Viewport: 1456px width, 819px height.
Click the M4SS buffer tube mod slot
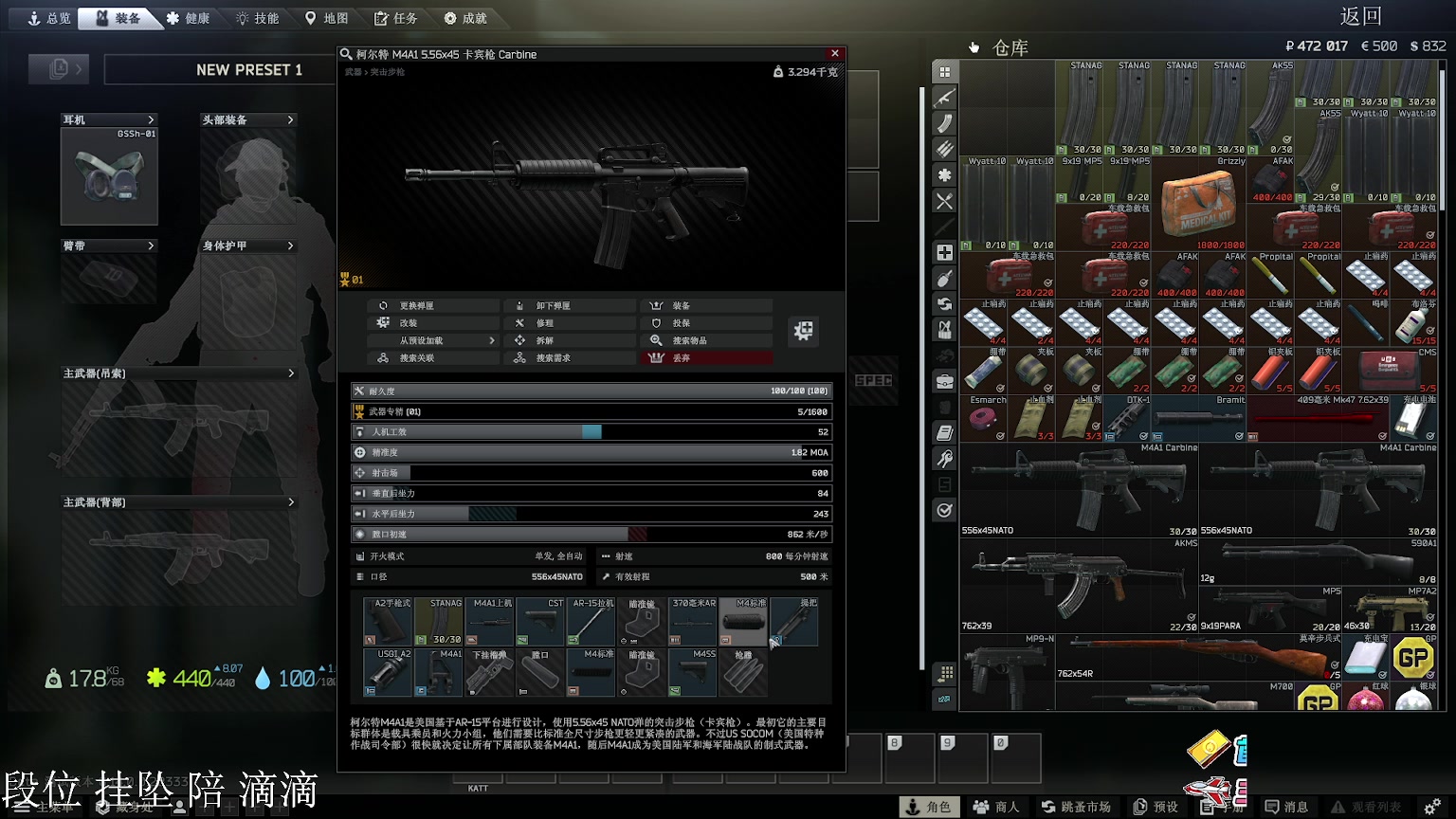[694, 672]
